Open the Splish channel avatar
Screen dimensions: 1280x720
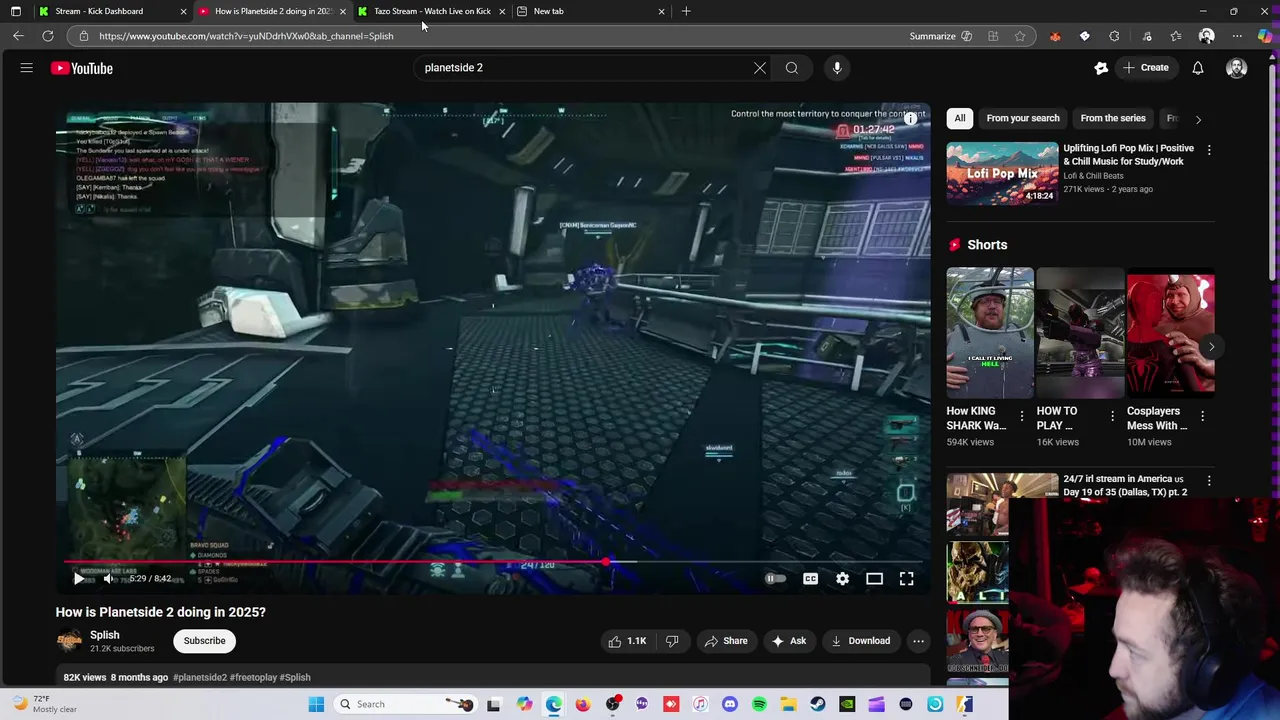(x=69, y=641)
